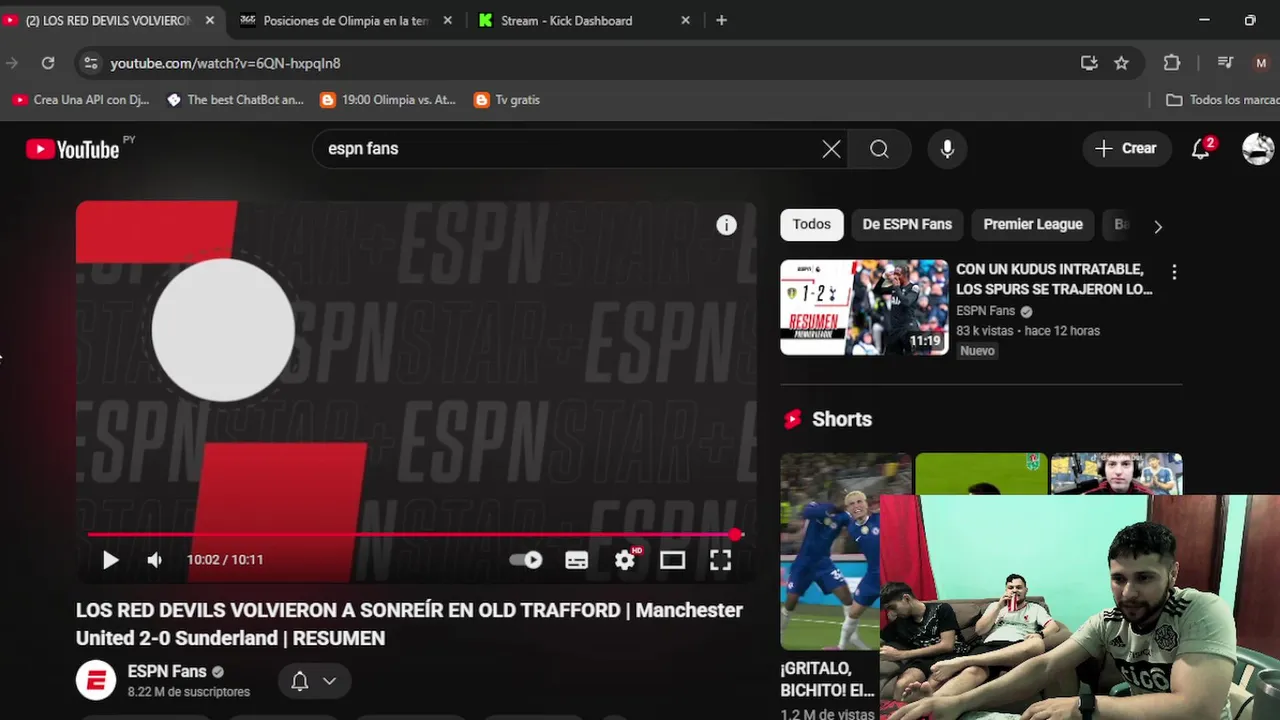Open ¡GRITALO, BICHITO! short title
Image resolution: width=1280 pixels, height=720 pixels.
click(827, 679)
